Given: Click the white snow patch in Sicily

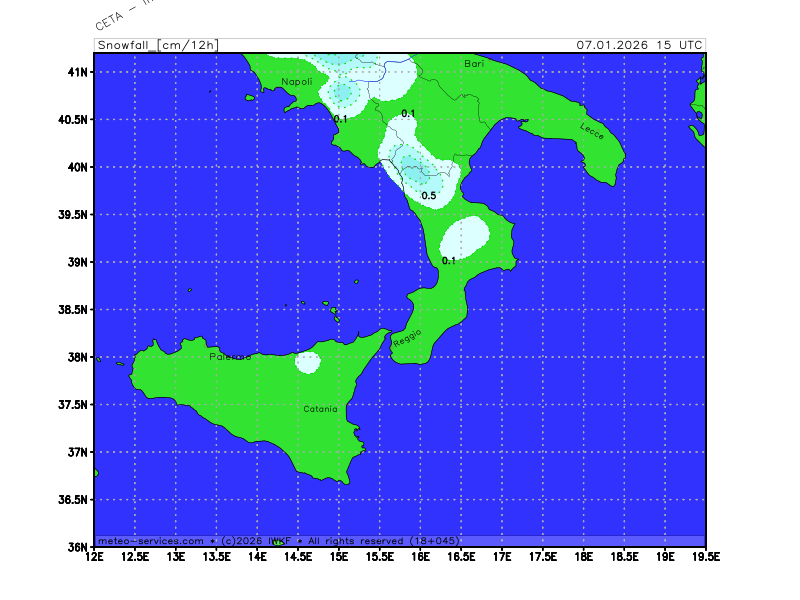Looking at the screenshot, I should (307, 362).
